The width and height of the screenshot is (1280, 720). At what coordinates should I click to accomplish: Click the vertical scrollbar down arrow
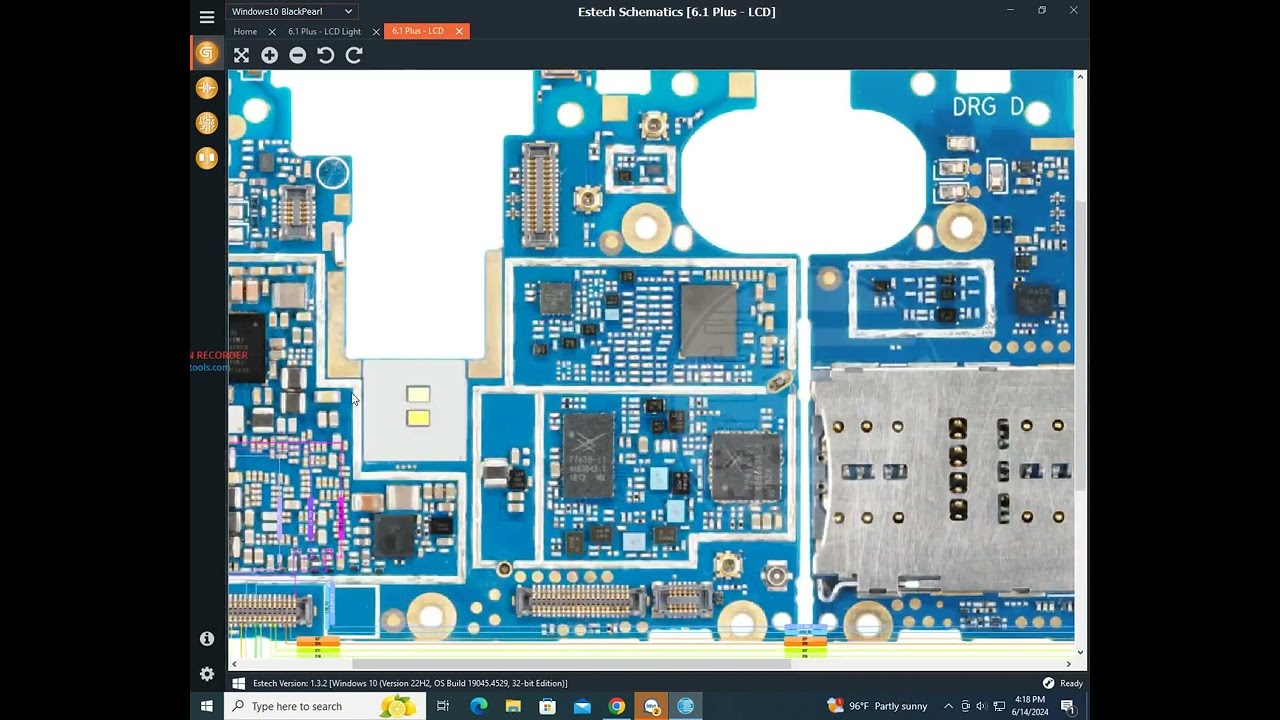[x=1081, y=652]
